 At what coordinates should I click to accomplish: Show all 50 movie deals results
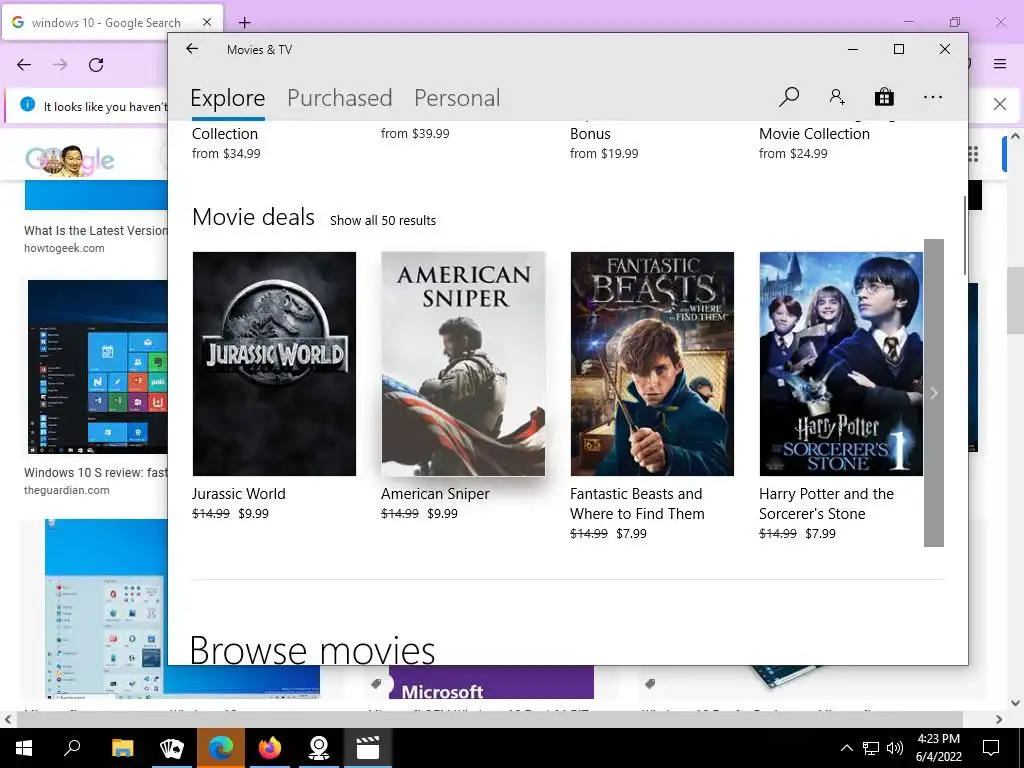383,221
